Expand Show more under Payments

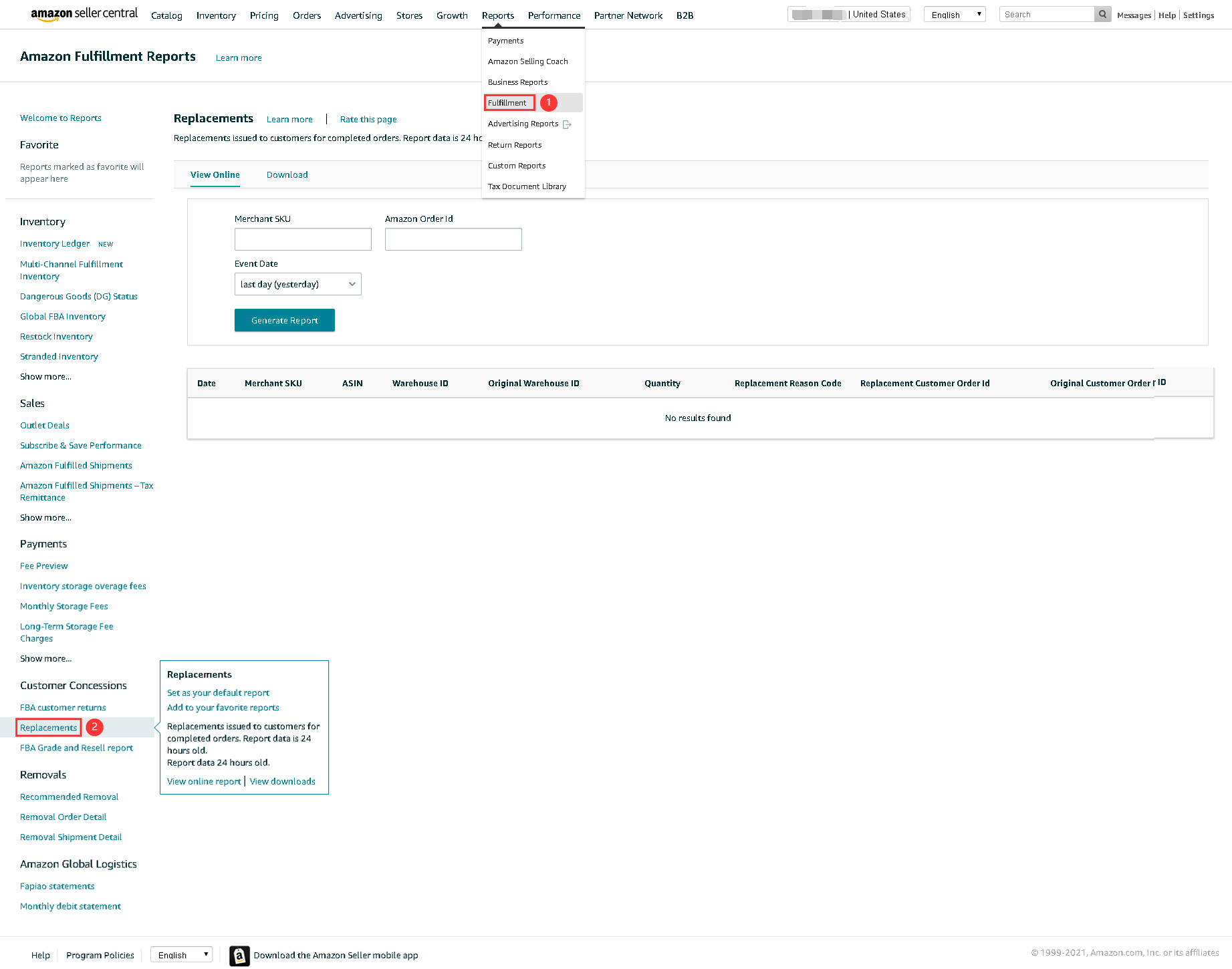[45, 659]
